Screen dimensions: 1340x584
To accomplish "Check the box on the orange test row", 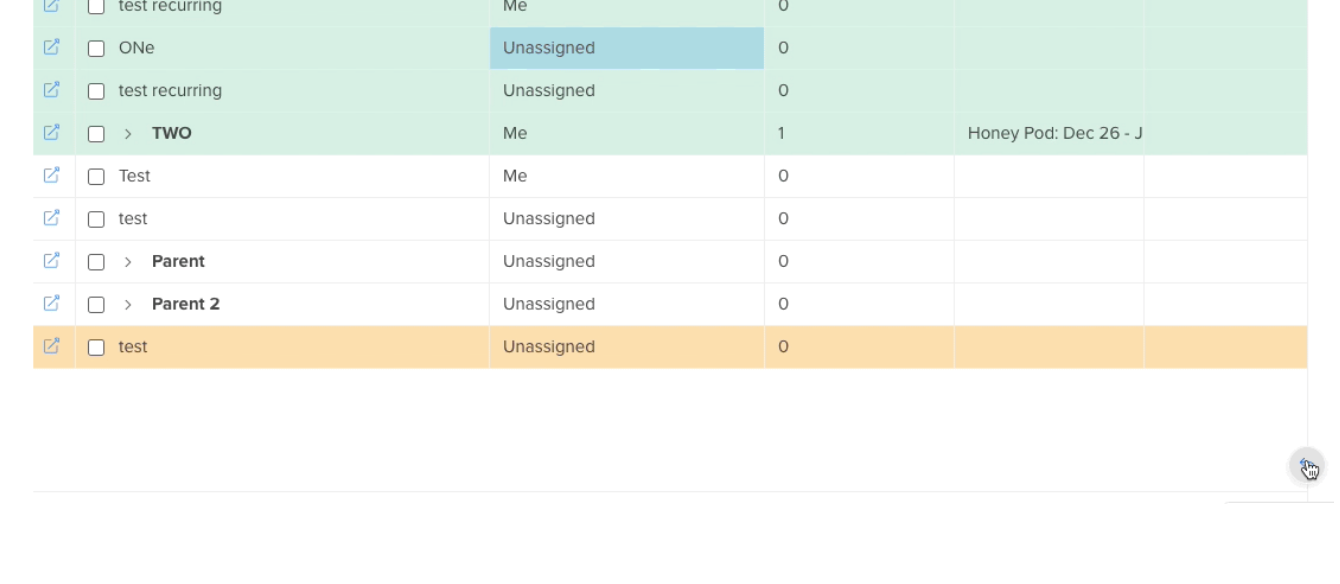I will tap(96, 348).
